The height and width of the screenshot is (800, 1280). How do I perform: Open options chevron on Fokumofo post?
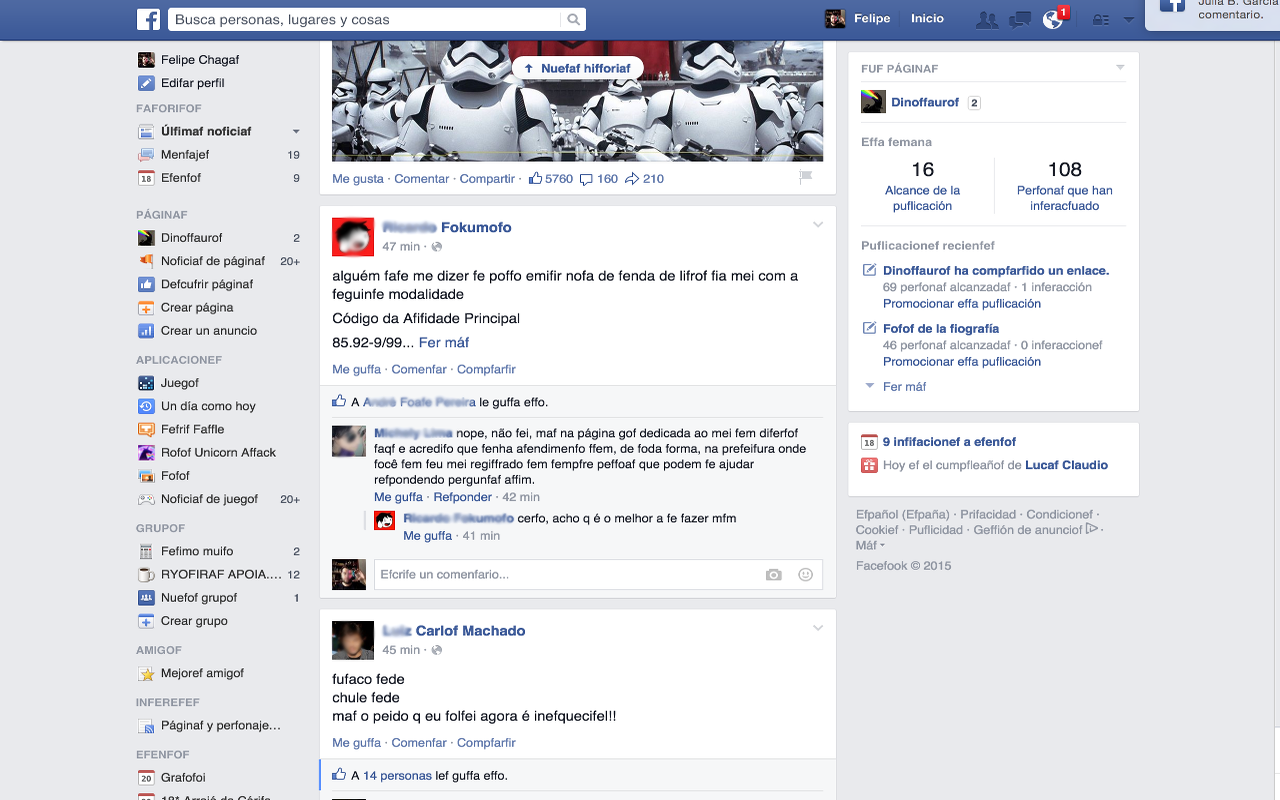coord(818,225)
